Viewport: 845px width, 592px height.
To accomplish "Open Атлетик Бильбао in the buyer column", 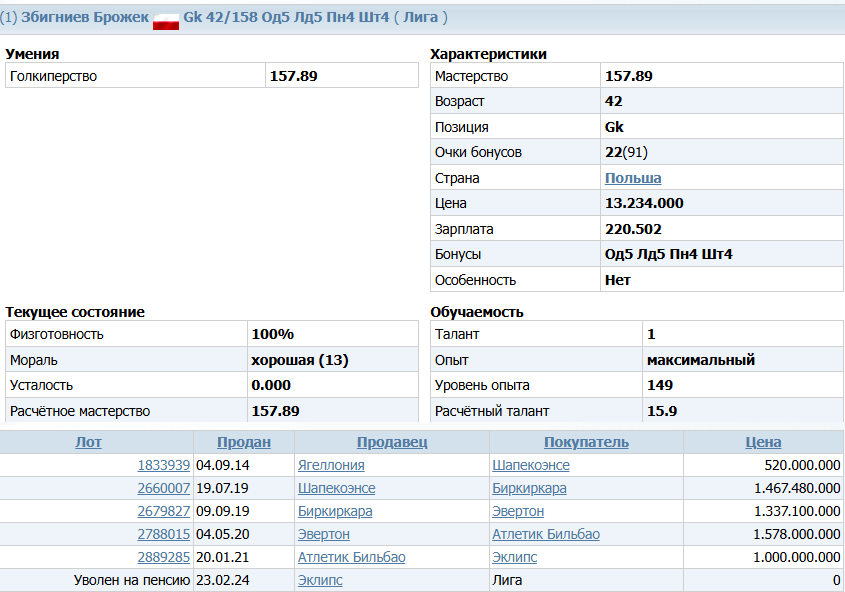I will tap(546, 534).
